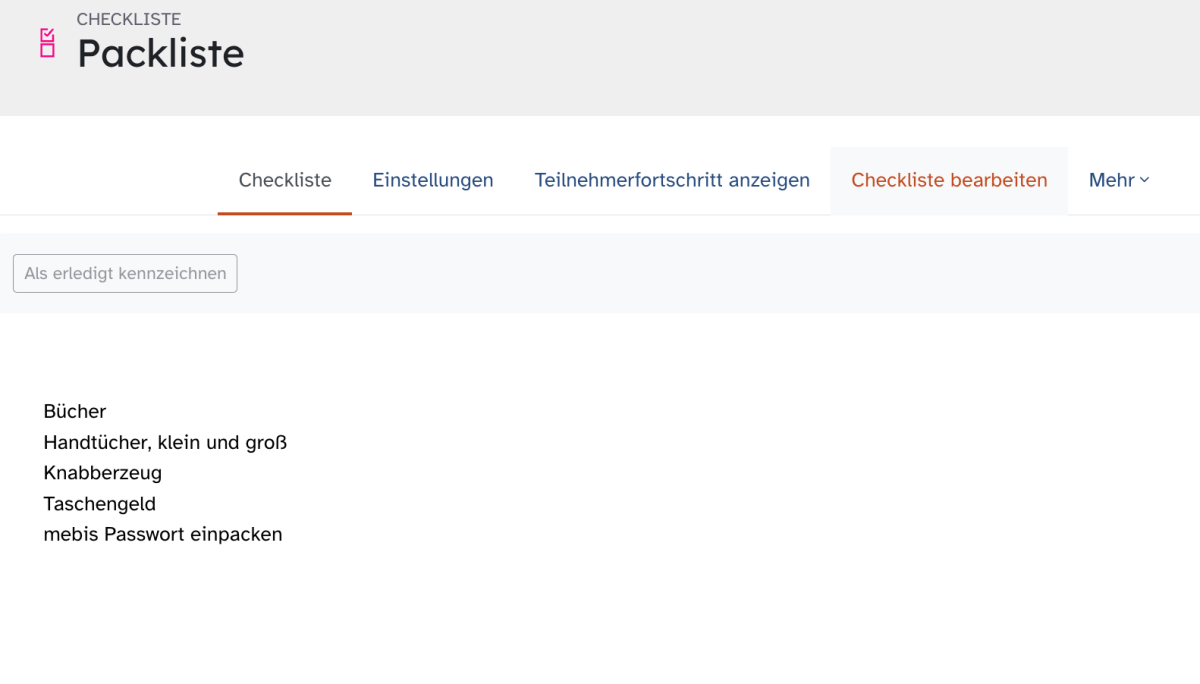Click the word Handtücher in the list
The width and height of the screenshot is (1200, 684).
click(96, 442)
